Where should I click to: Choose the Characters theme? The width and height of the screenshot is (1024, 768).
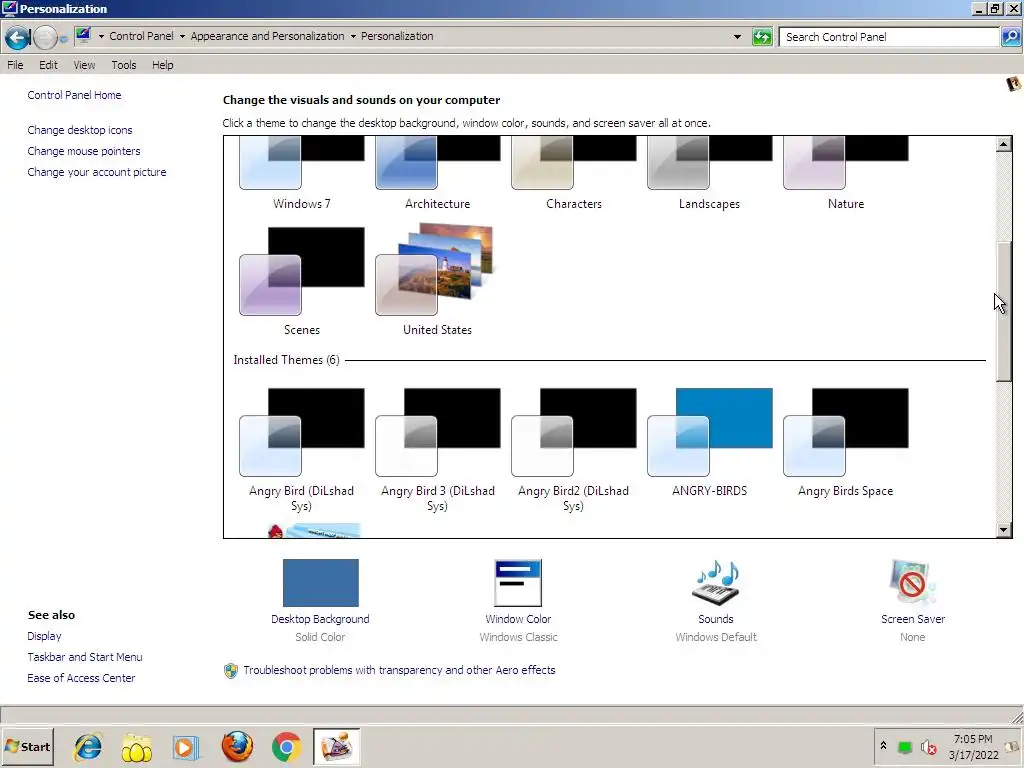[x=573, y=173]
